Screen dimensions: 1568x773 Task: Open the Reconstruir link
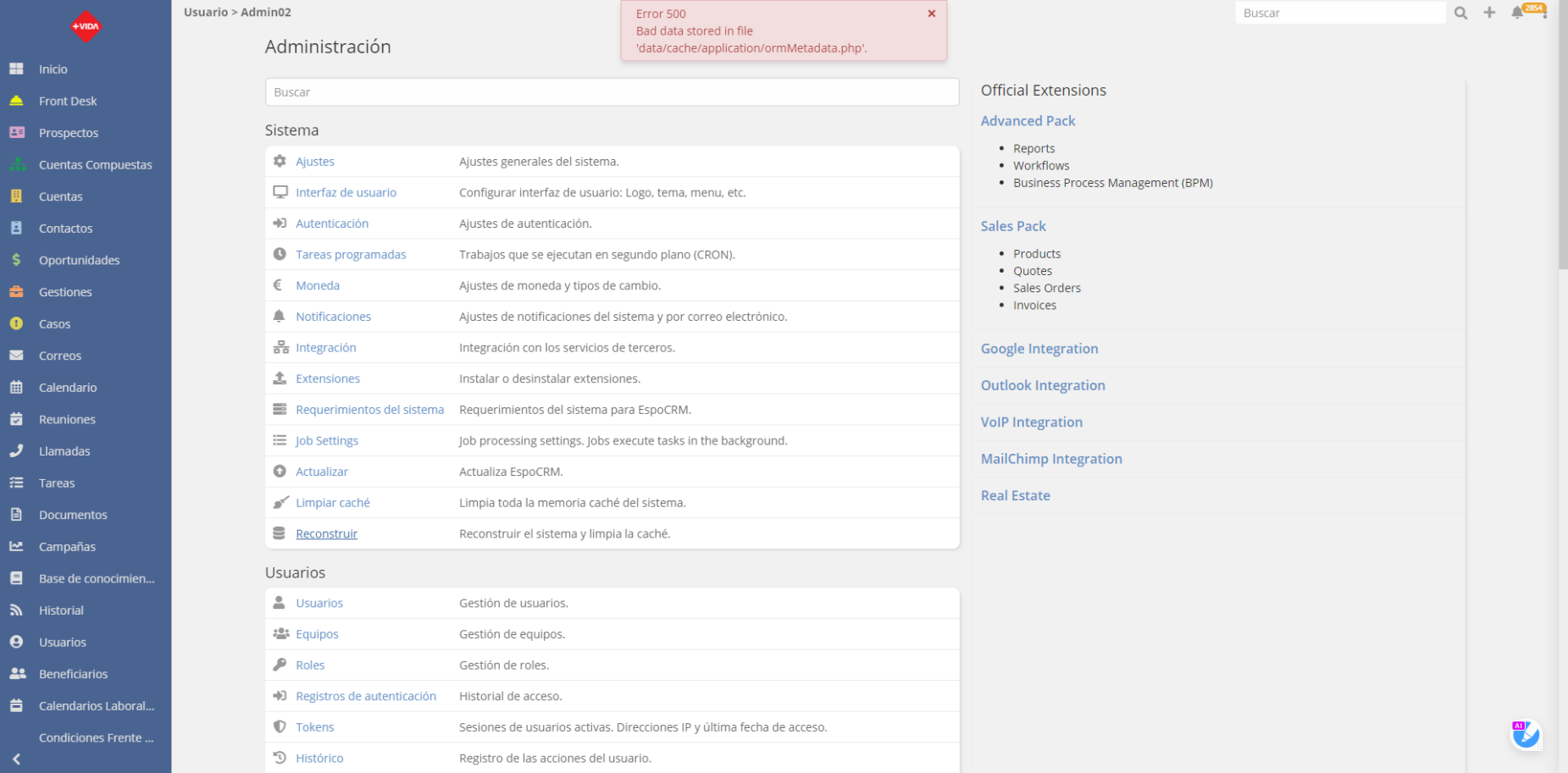point(326,534)
